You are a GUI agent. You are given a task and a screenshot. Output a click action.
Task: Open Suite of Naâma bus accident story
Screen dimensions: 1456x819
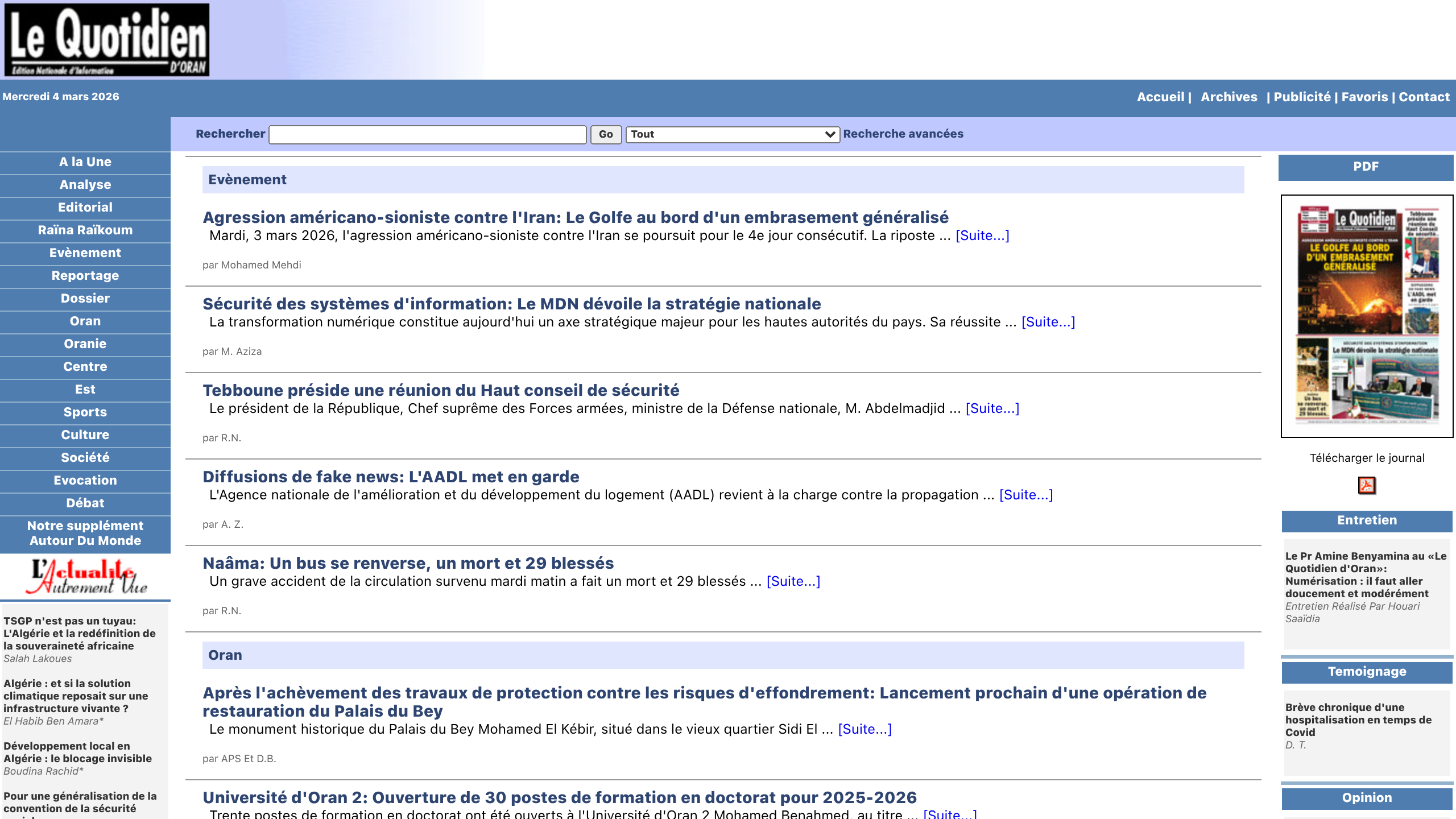(794, 581)
